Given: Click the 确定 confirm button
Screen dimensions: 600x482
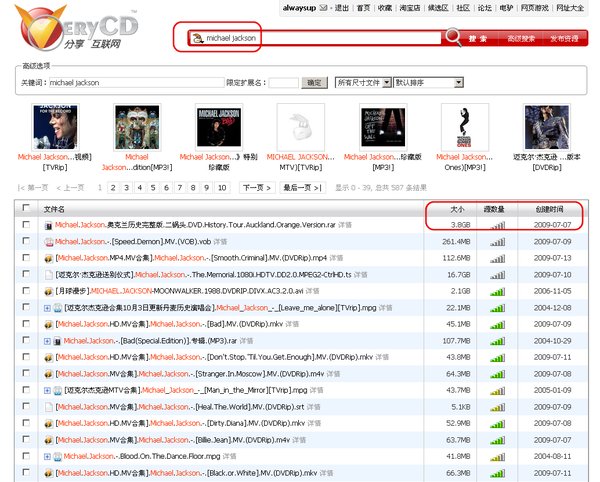Looking at the screenshot, I should click(315, 83).
